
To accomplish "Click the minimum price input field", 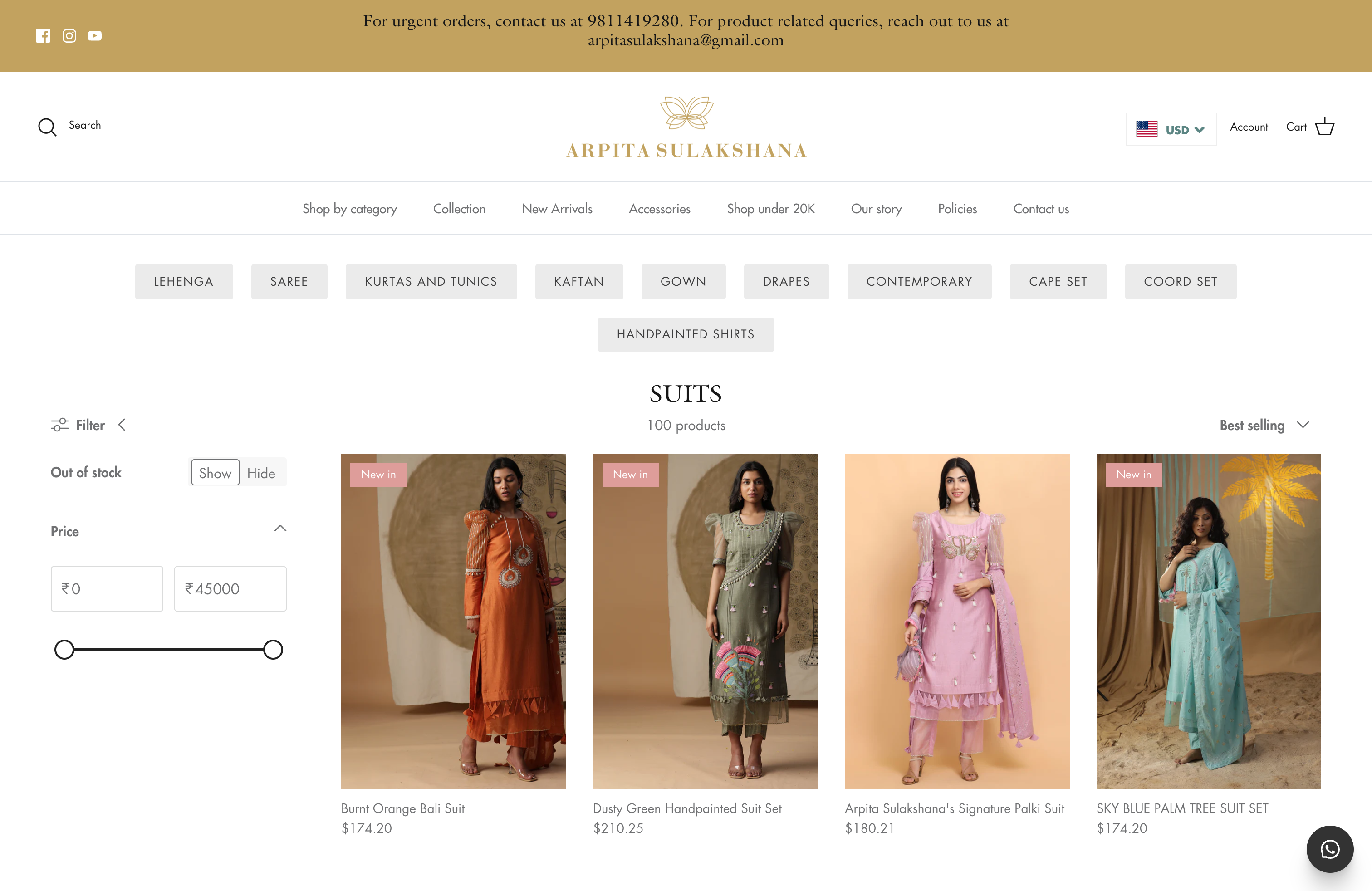I will (107, 588).
